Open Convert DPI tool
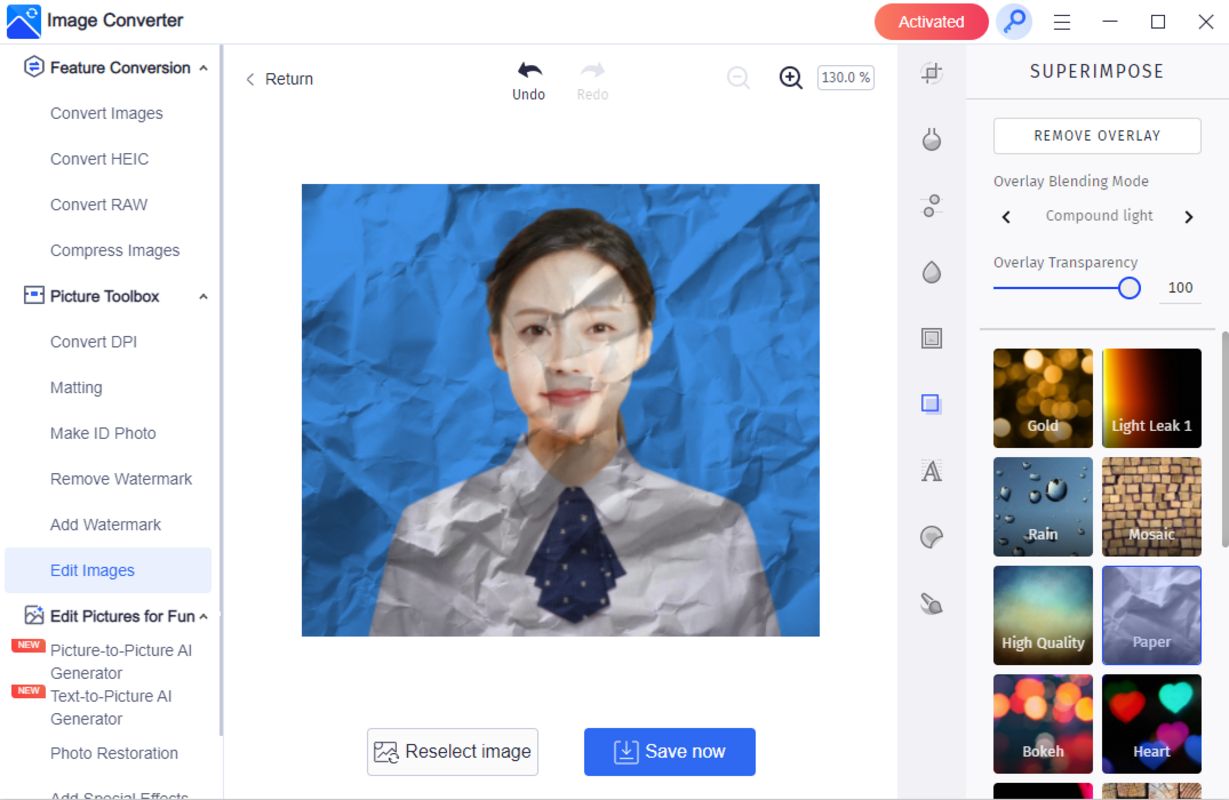The image size is (1229, 800). point(94,342)
